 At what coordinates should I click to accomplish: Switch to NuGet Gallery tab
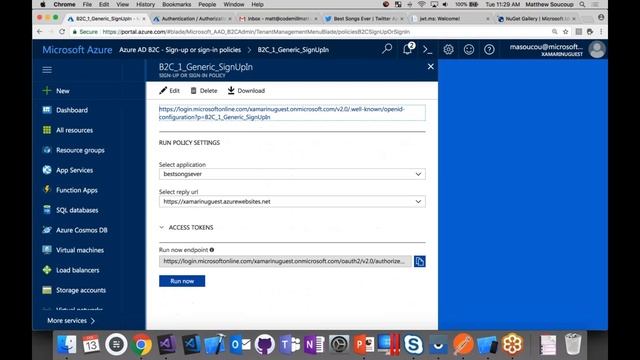pos(536,19)
